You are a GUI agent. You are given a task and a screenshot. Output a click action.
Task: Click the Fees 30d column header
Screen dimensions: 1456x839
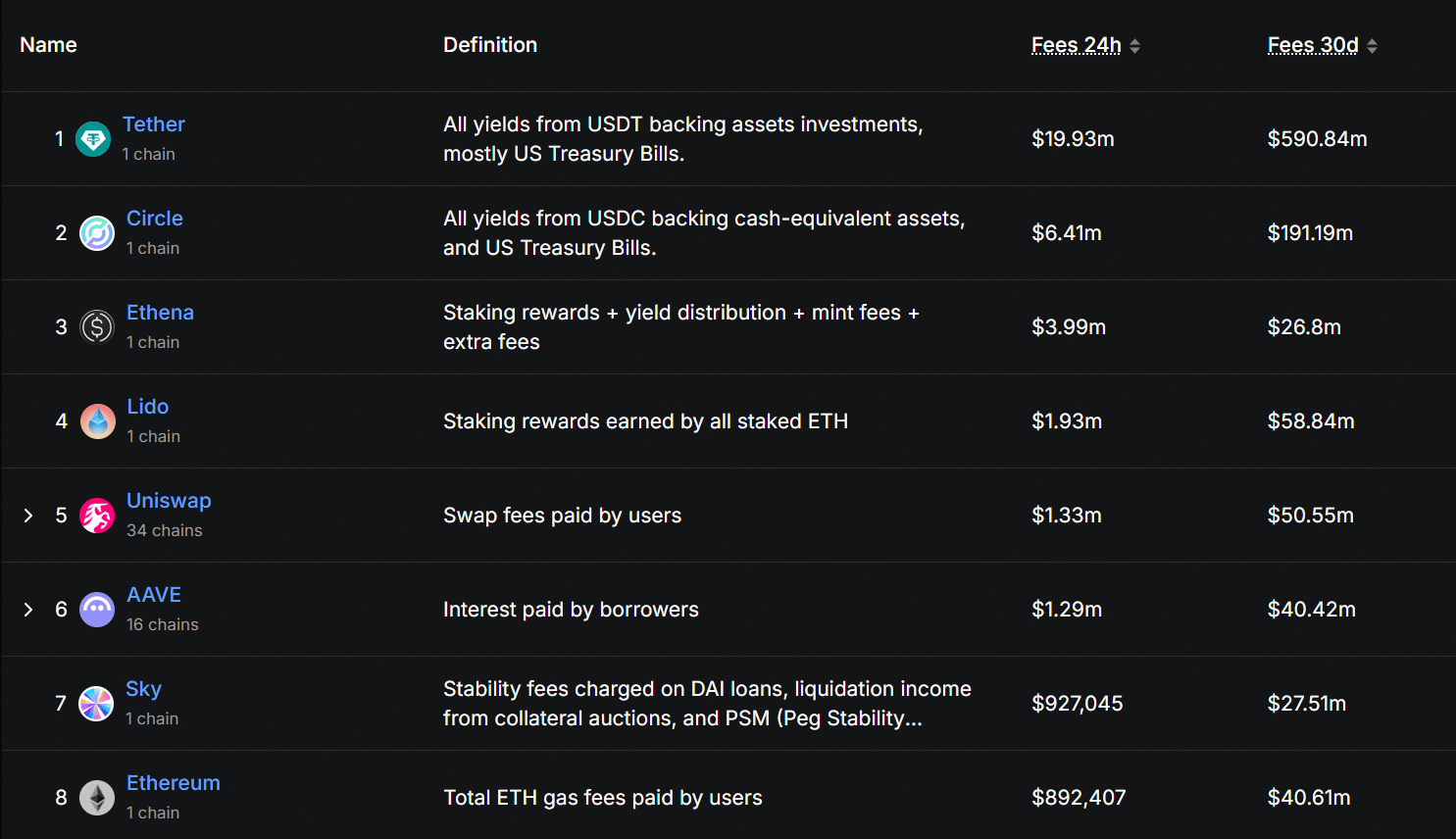coord(1313,45)
